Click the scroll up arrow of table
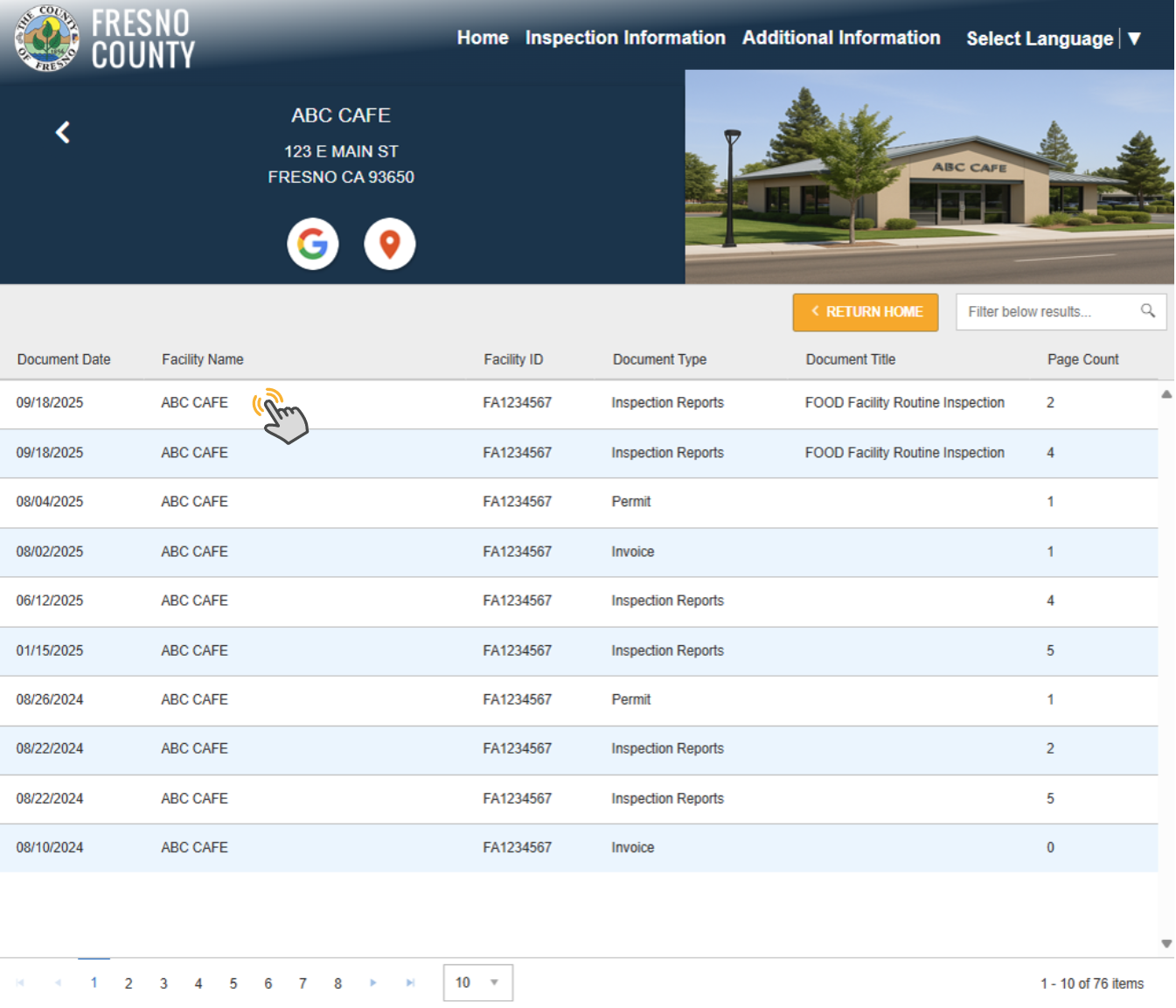The height and width of the screenshot is (1008, 1176). click(1166, 394)
